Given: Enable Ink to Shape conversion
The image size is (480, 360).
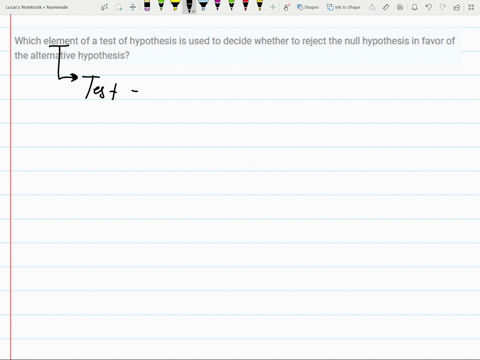Looking at the screenshot, I should [x=343, y=7].
